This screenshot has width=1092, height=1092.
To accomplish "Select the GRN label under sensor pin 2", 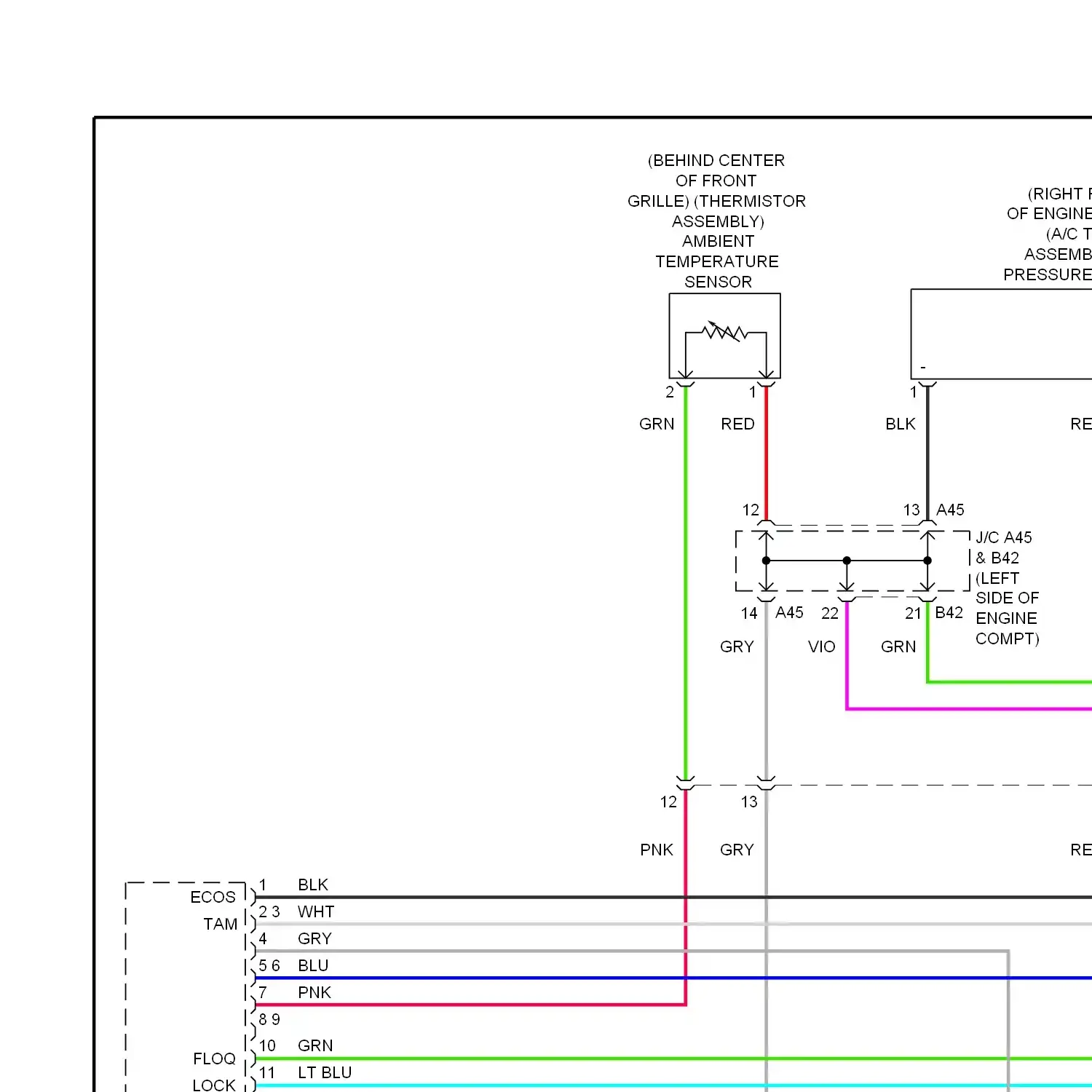I will 657,424.
